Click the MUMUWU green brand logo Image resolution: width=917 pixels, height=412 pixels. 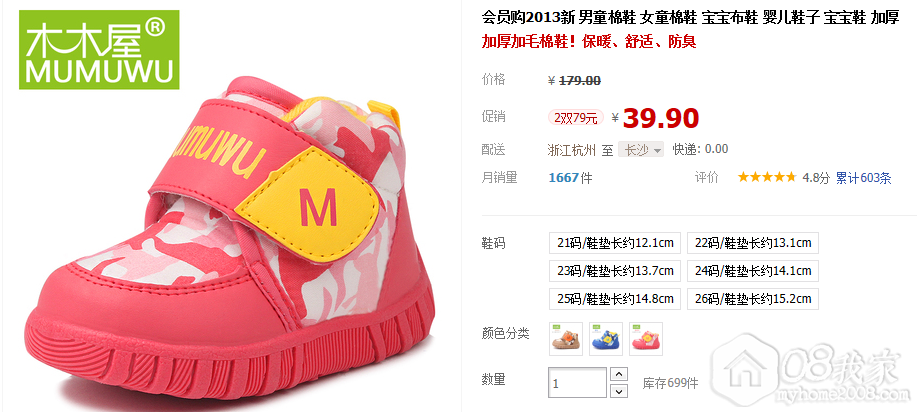pos(99,50)
